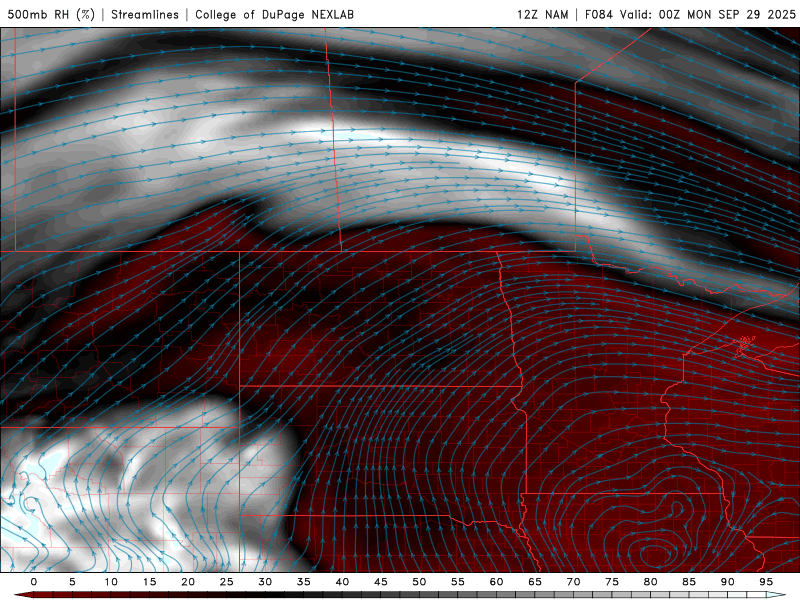Select the '12Z NAM' model run label

click(x=542, y=14)
